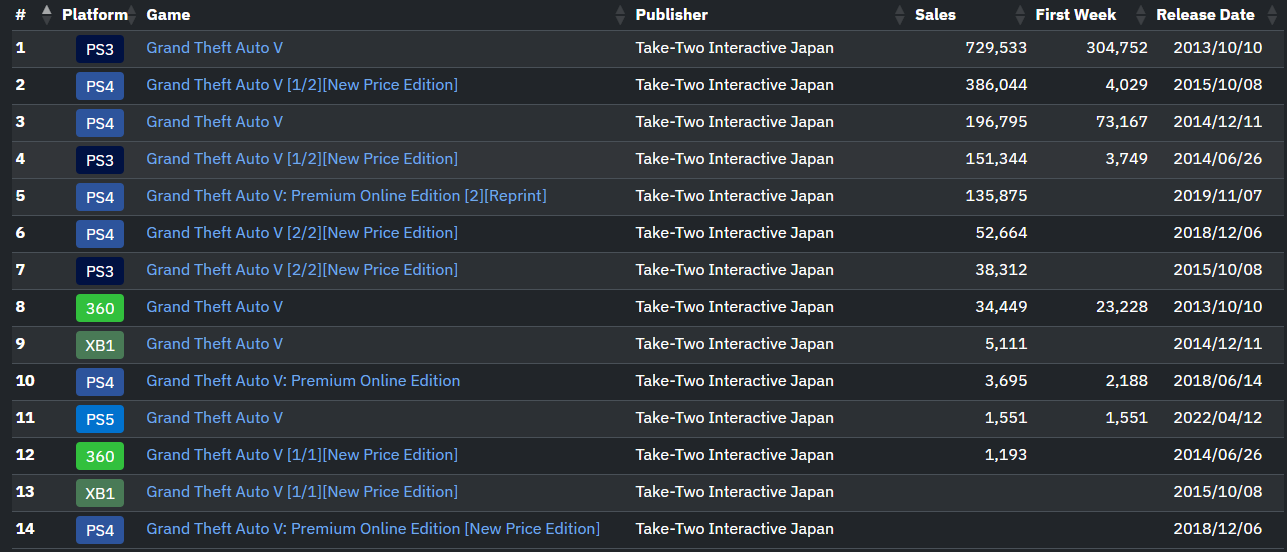Select sales value 38,312
This screenshot has width=1287, height=552.
pos(1001,270)
